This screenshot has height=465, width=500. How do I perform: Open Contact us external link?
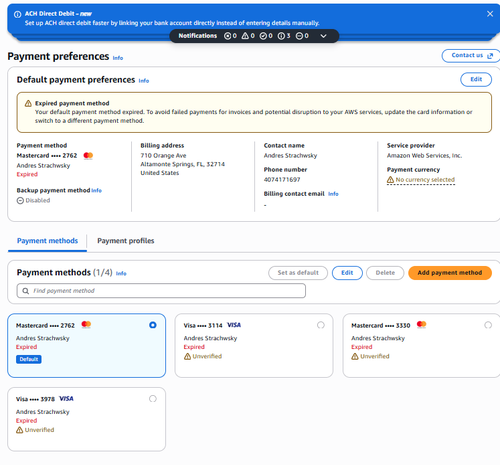point(471,56)
